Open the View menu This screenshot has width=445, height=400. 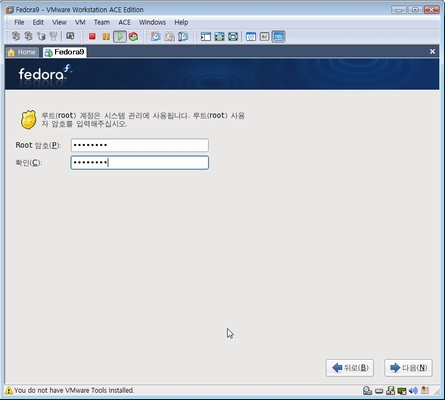point(59,22)
